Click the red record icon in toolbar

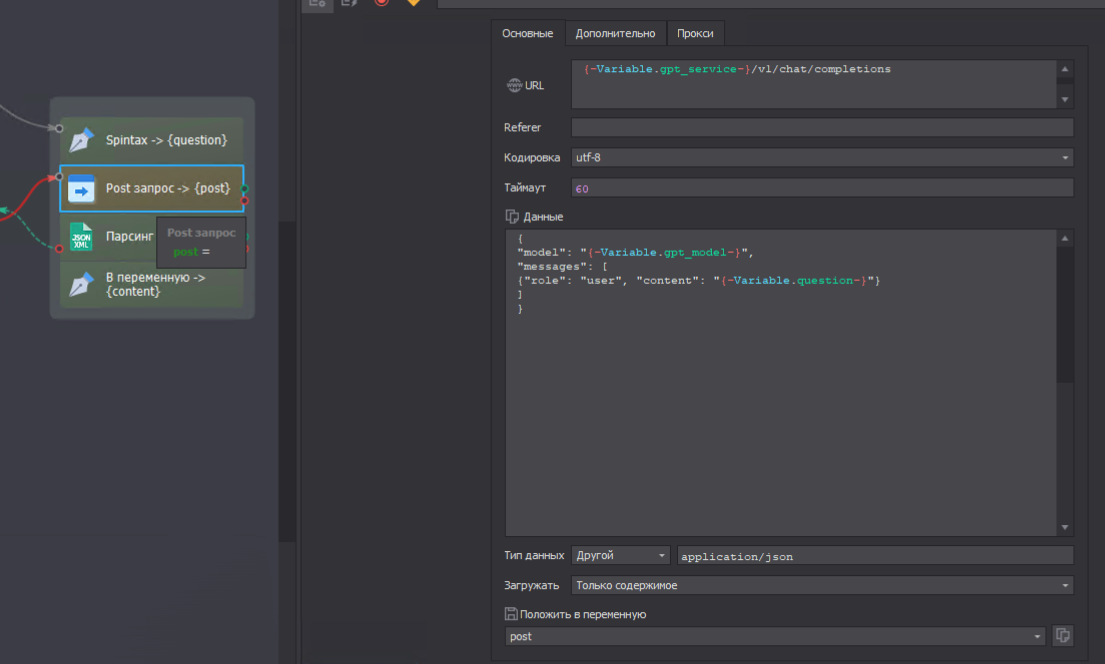click(x=381, y=3)
